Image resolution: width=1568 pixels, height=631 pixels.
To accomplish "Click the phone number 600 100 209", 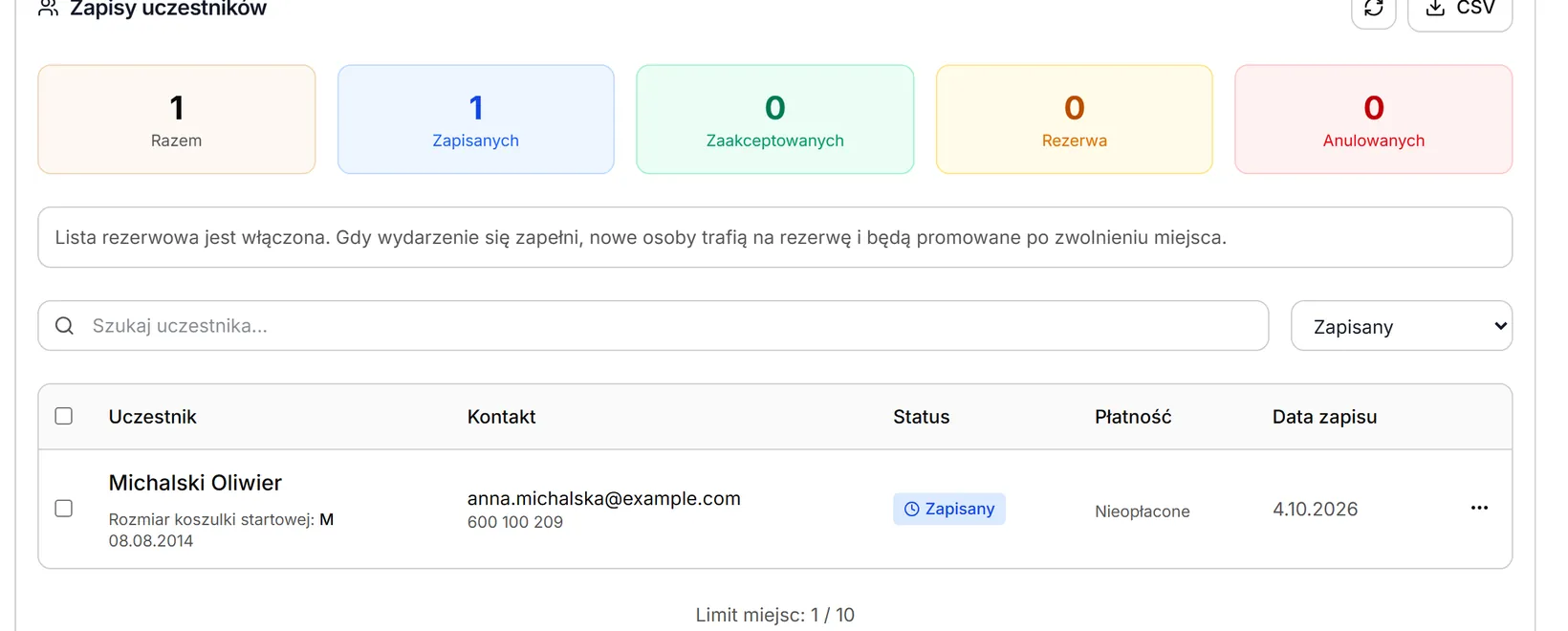I will coord(515,522).
